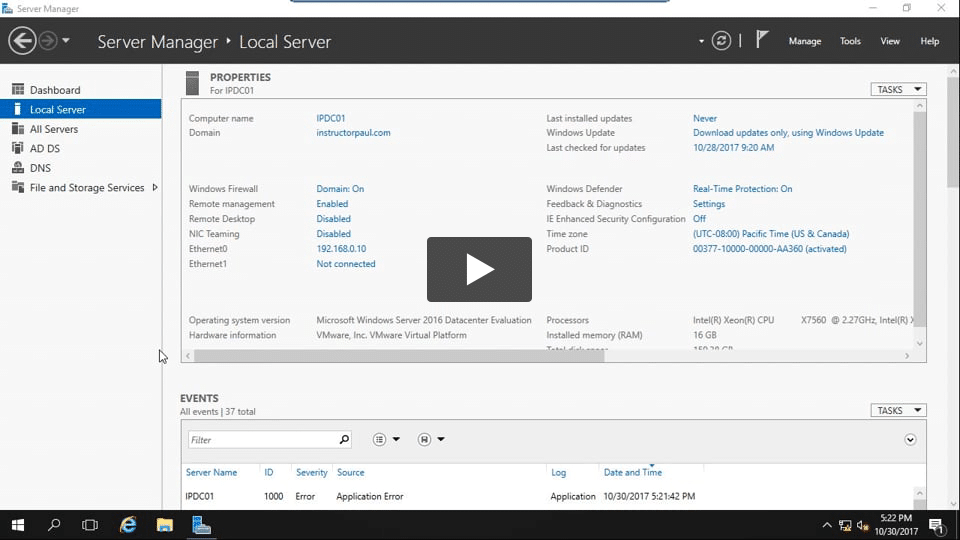960x540 pixels.
Task: Open the Events TASKS dropdown
Action: (898, 411)
